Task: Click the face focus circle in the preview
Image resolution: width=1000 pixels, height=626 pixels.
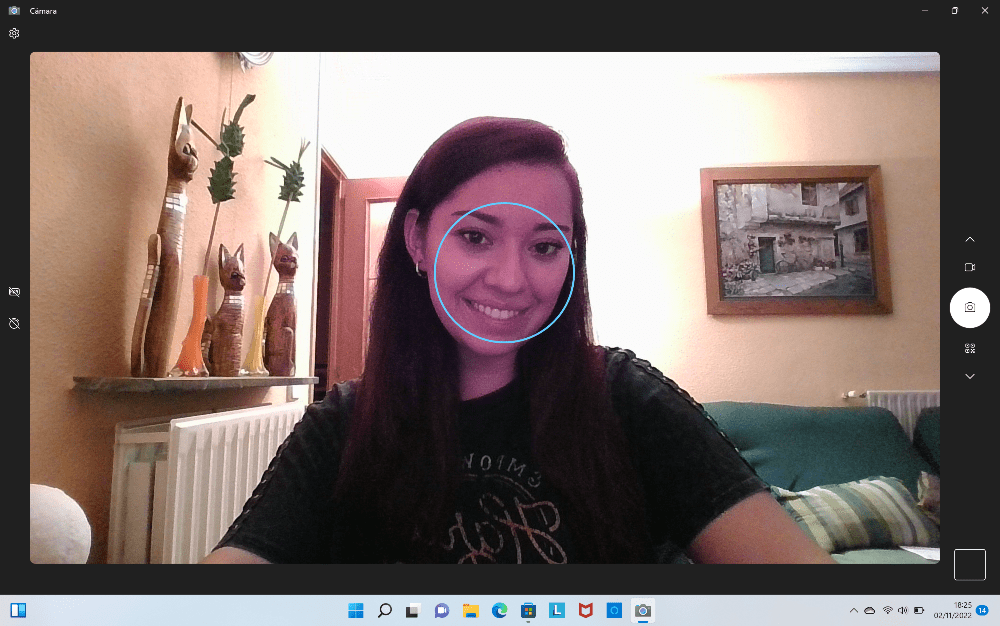Action: click(x=504, y=272)
